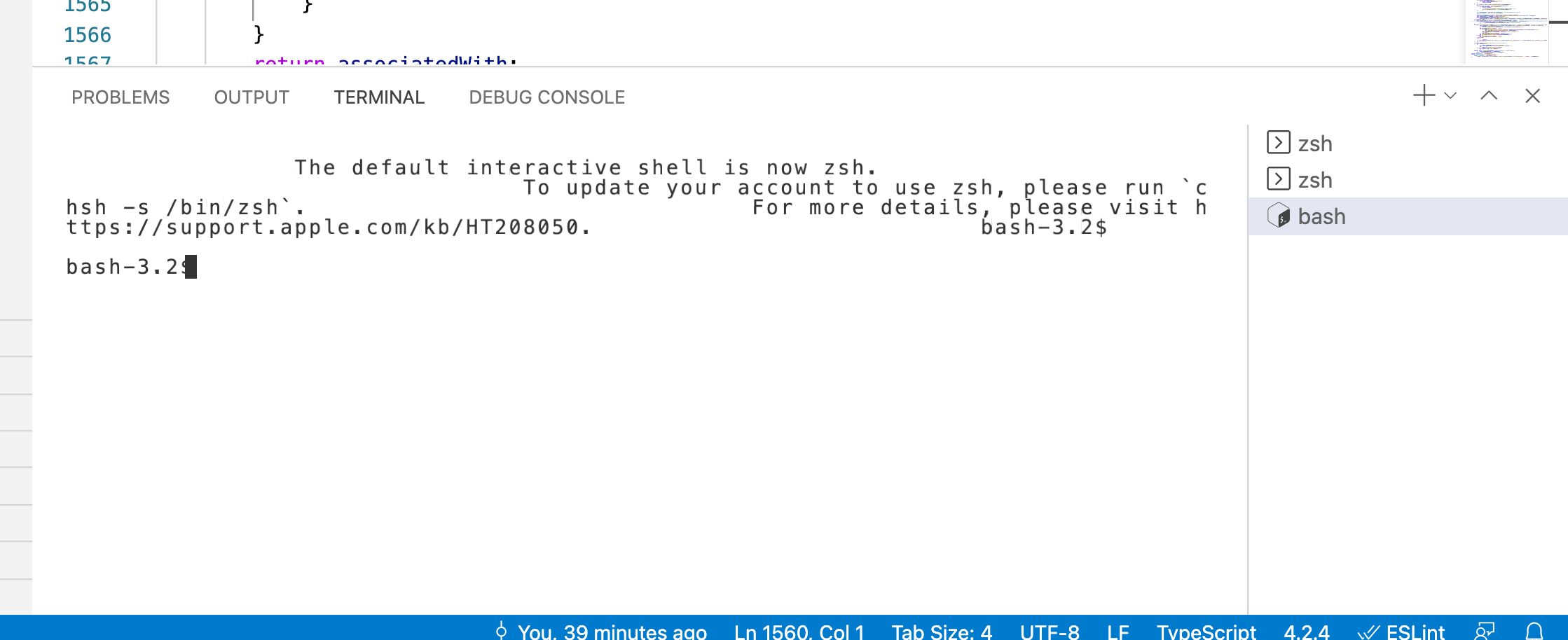Click the TypeScript version 4.2.4 indicator
This screenshot has width=1568, height=640.
[1307, 632]
